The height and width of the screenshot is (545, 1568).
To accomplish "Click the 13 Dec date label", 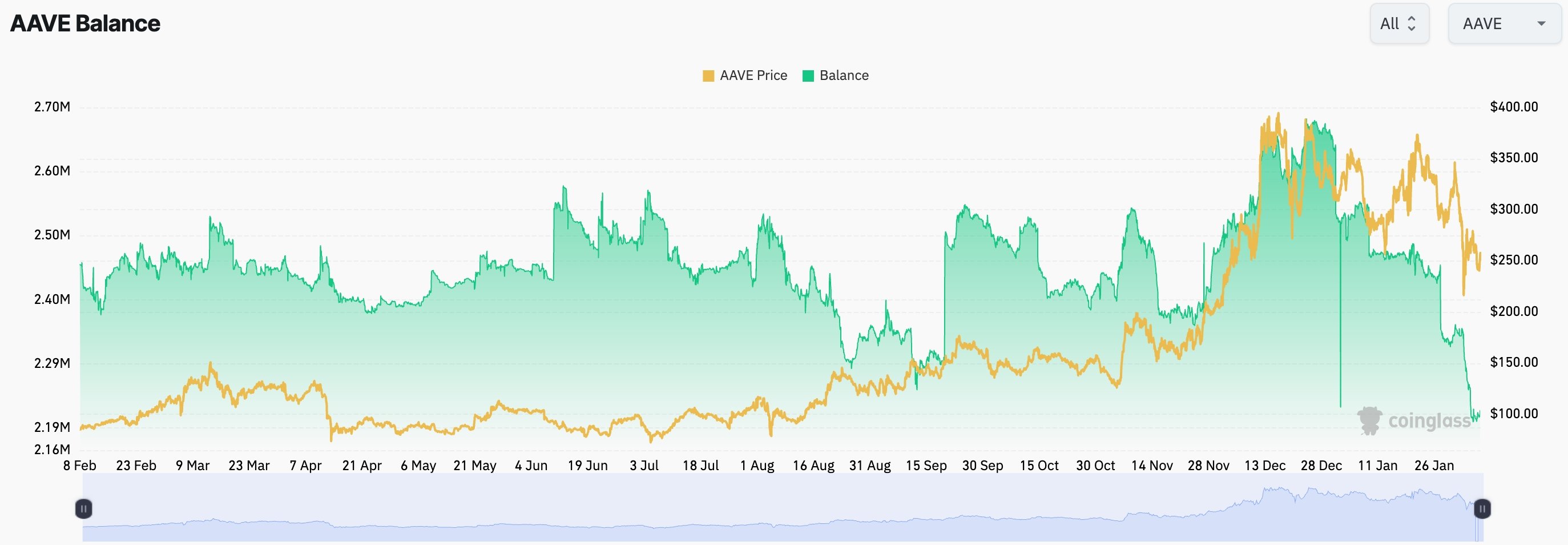I will point(1265,465).
